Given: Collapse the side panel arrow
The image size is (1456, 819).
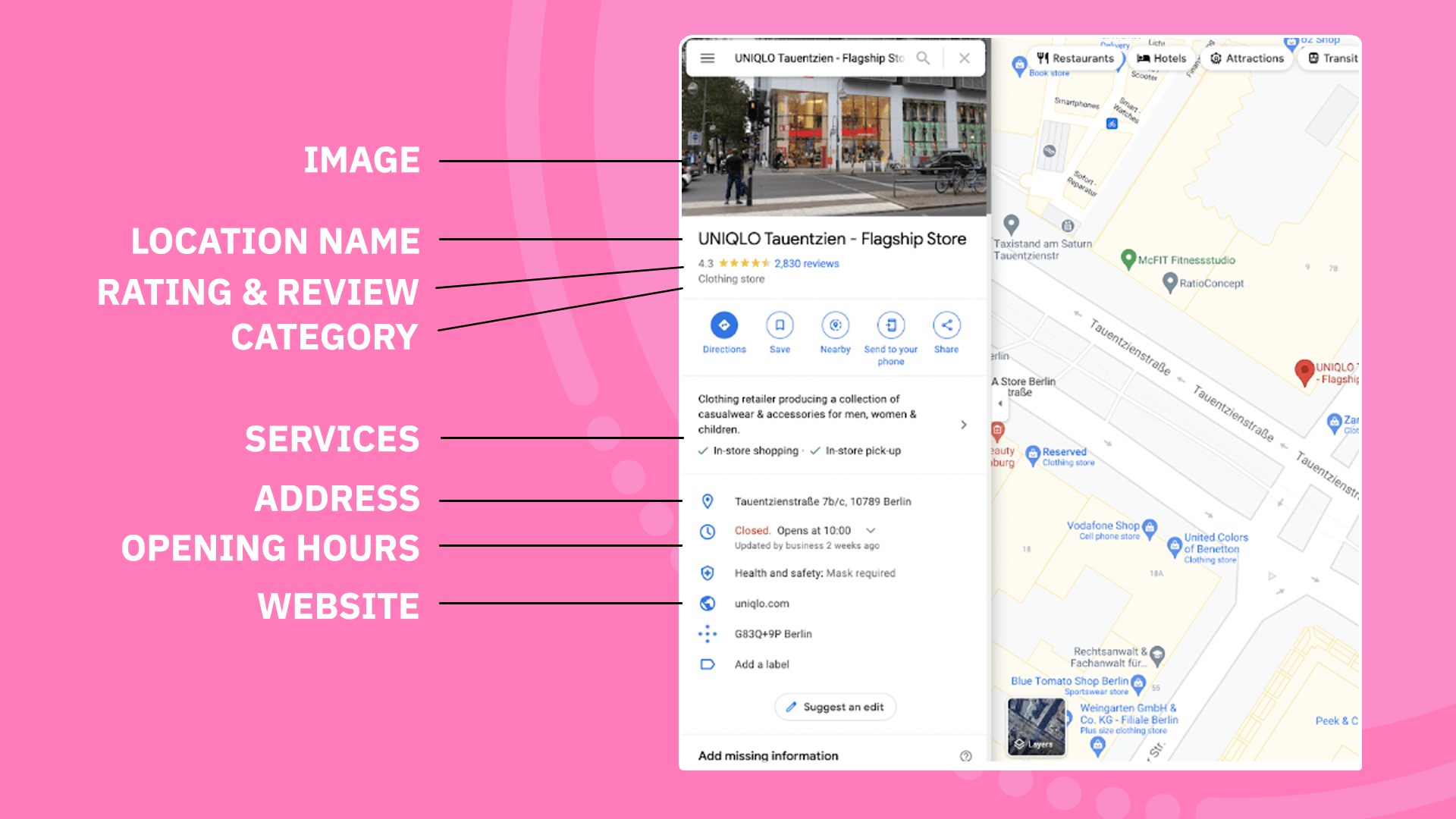Looking at the screenshot, I should pyautogui.click(x=1000, y=403).
